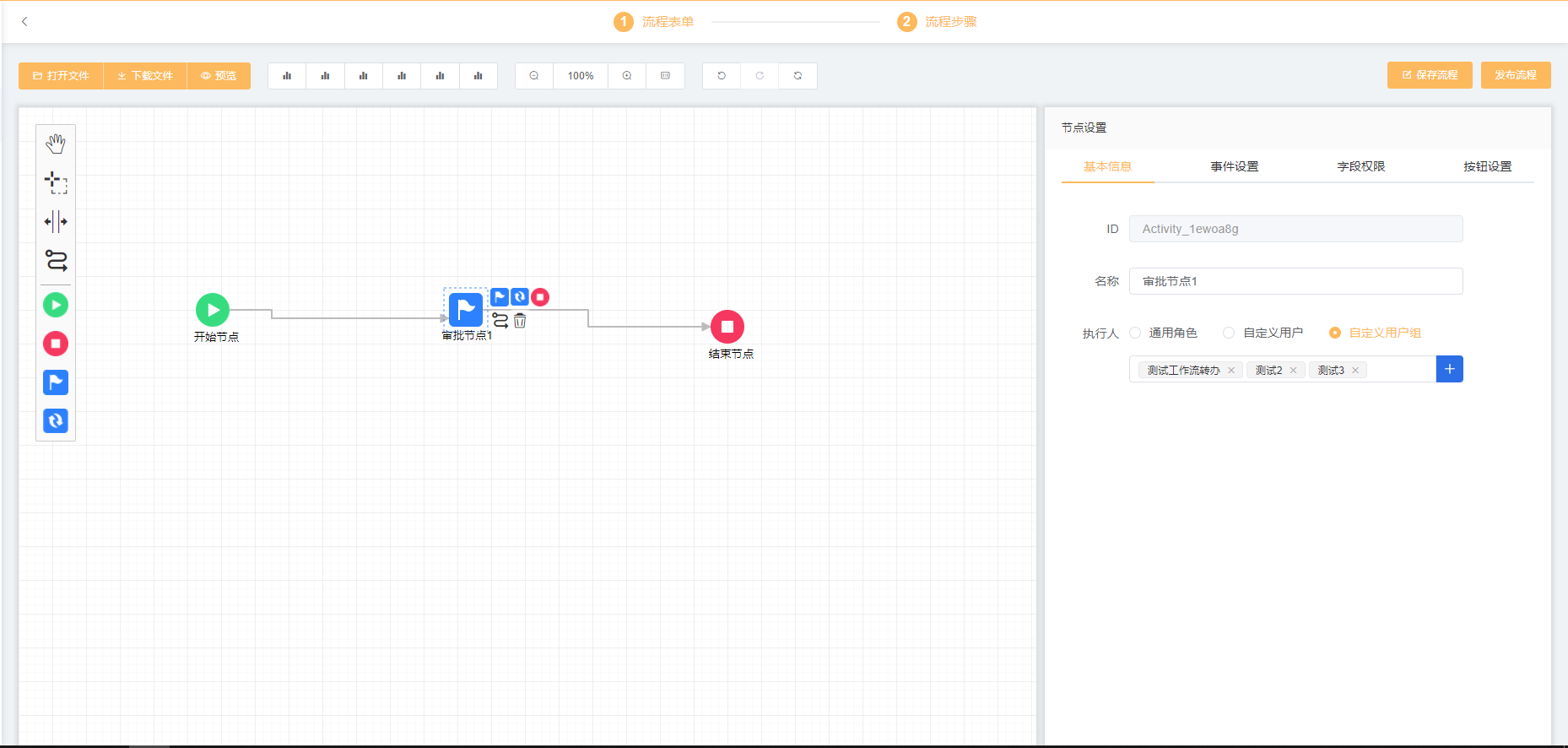Activate the global connect tool in palette
Screen dimensions: 1568x748
pos(56,261)
